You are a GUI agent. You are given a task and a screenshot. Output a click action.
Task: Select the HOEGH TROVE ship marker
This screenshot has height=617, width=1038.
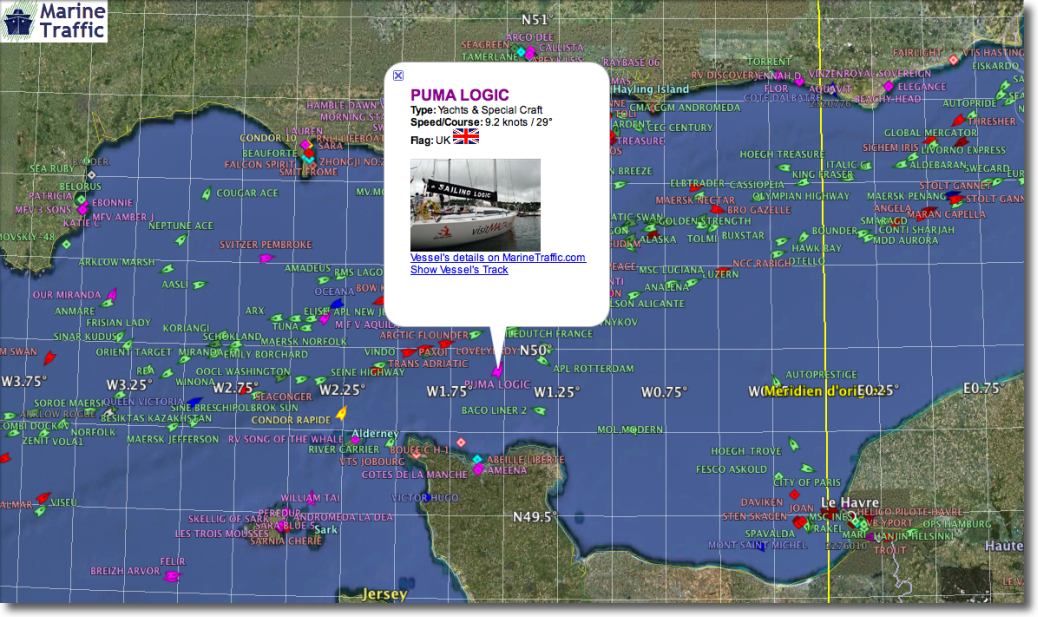pyautogui.click(x=794, y=444)
